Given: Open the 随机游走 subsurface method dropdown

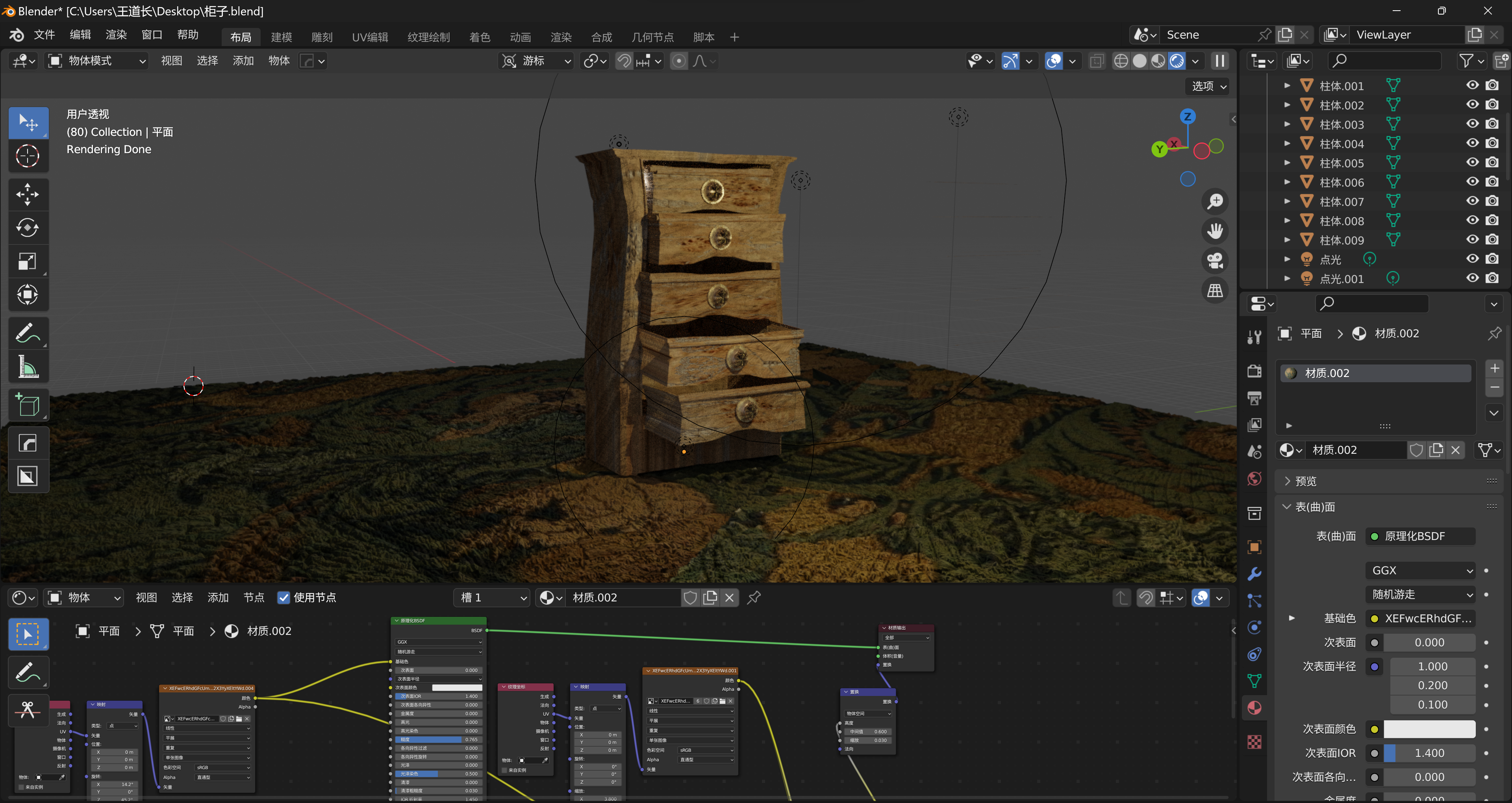Looking at the screenshot, I should coord(1420,595).
